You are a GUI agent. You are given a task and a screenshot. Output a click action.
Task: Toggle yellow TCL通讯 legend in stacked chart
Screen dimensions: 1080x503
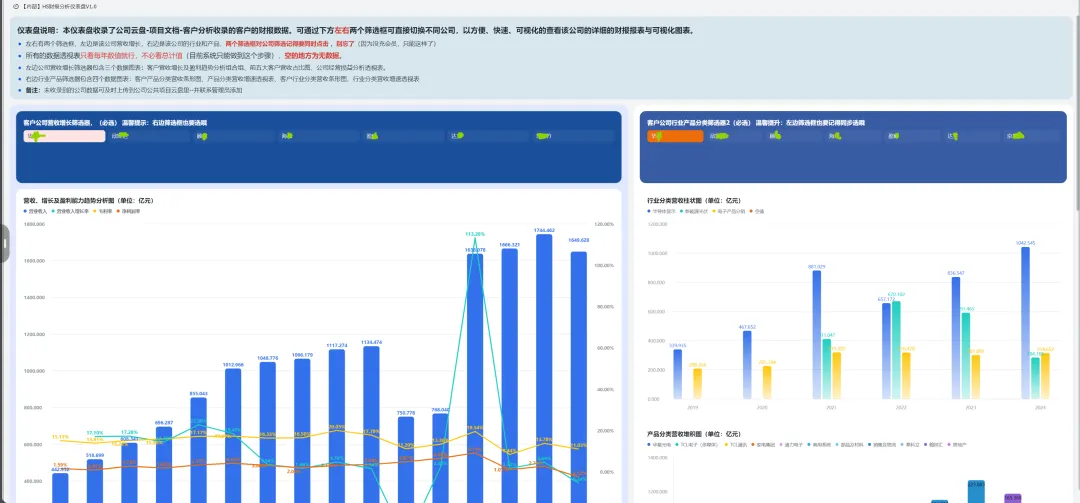(734, 444)
